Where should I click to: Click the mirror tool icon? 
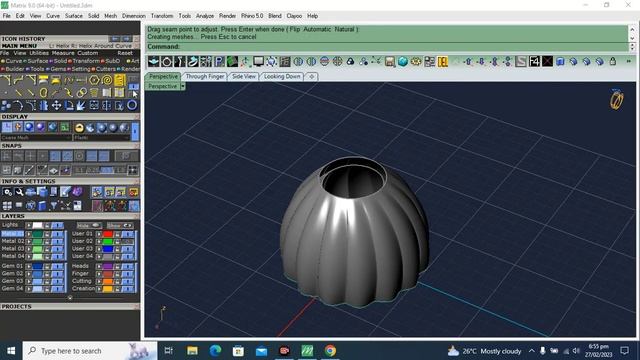107,106
